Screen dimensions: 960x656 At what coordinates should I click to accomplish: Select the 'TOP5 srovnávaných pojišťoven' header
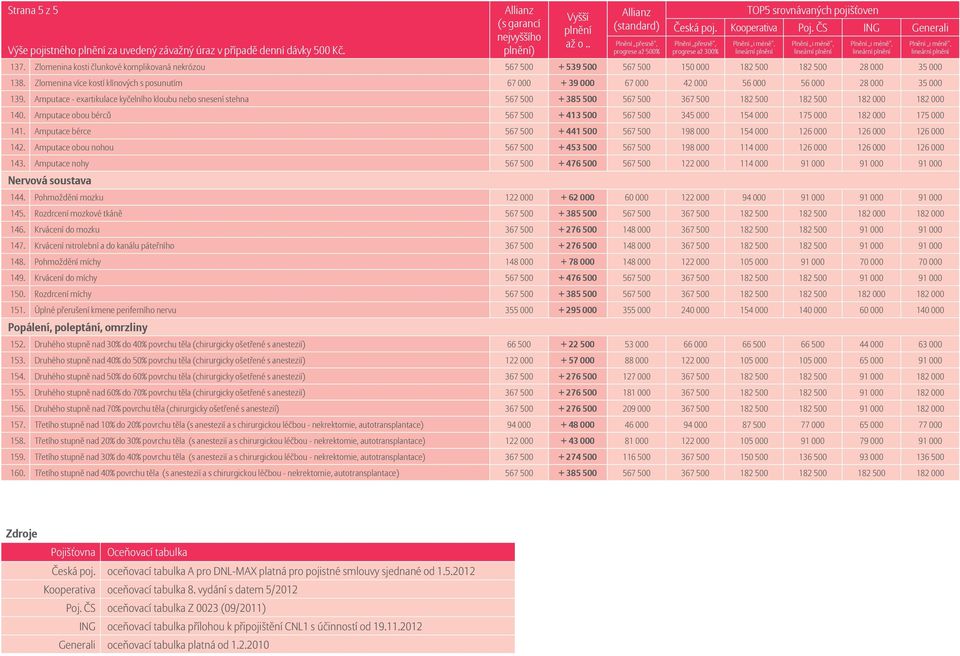tap(812, 10)
